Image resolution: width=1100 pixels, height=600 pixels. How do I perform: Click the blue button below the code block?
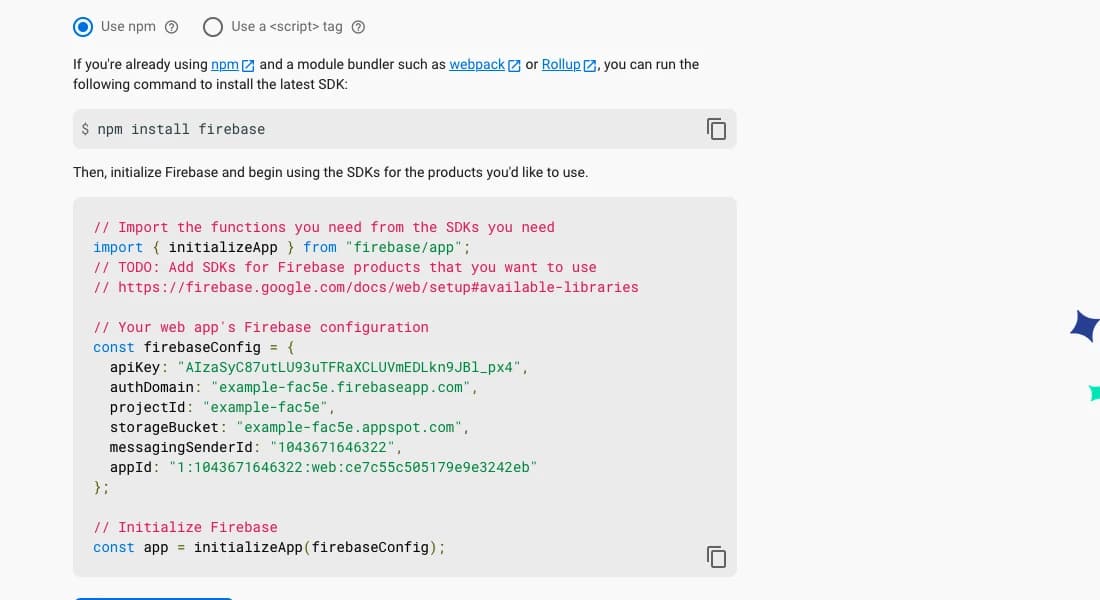[x=153, y=599]
